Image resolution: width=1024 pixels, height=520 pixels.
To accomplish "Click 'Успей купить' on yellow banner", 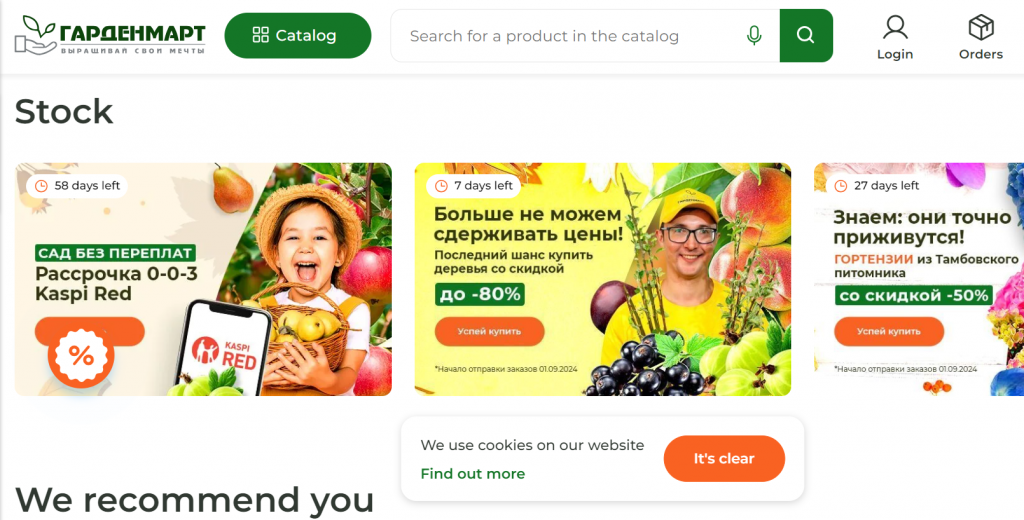I will point(489,331).
